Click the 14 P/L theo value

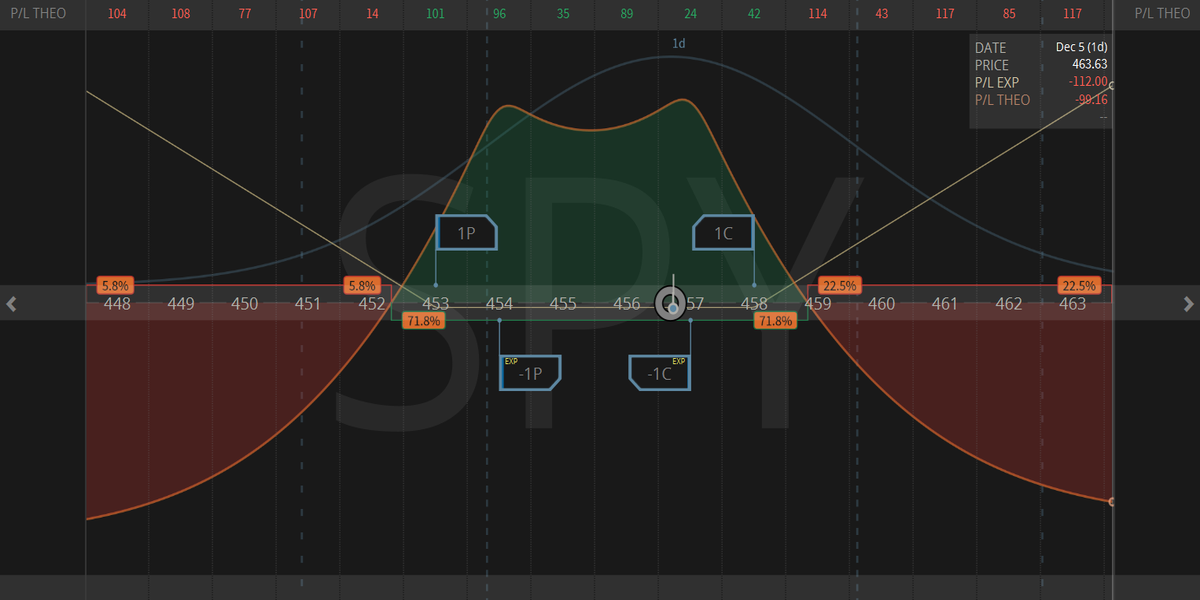(372, 15)
